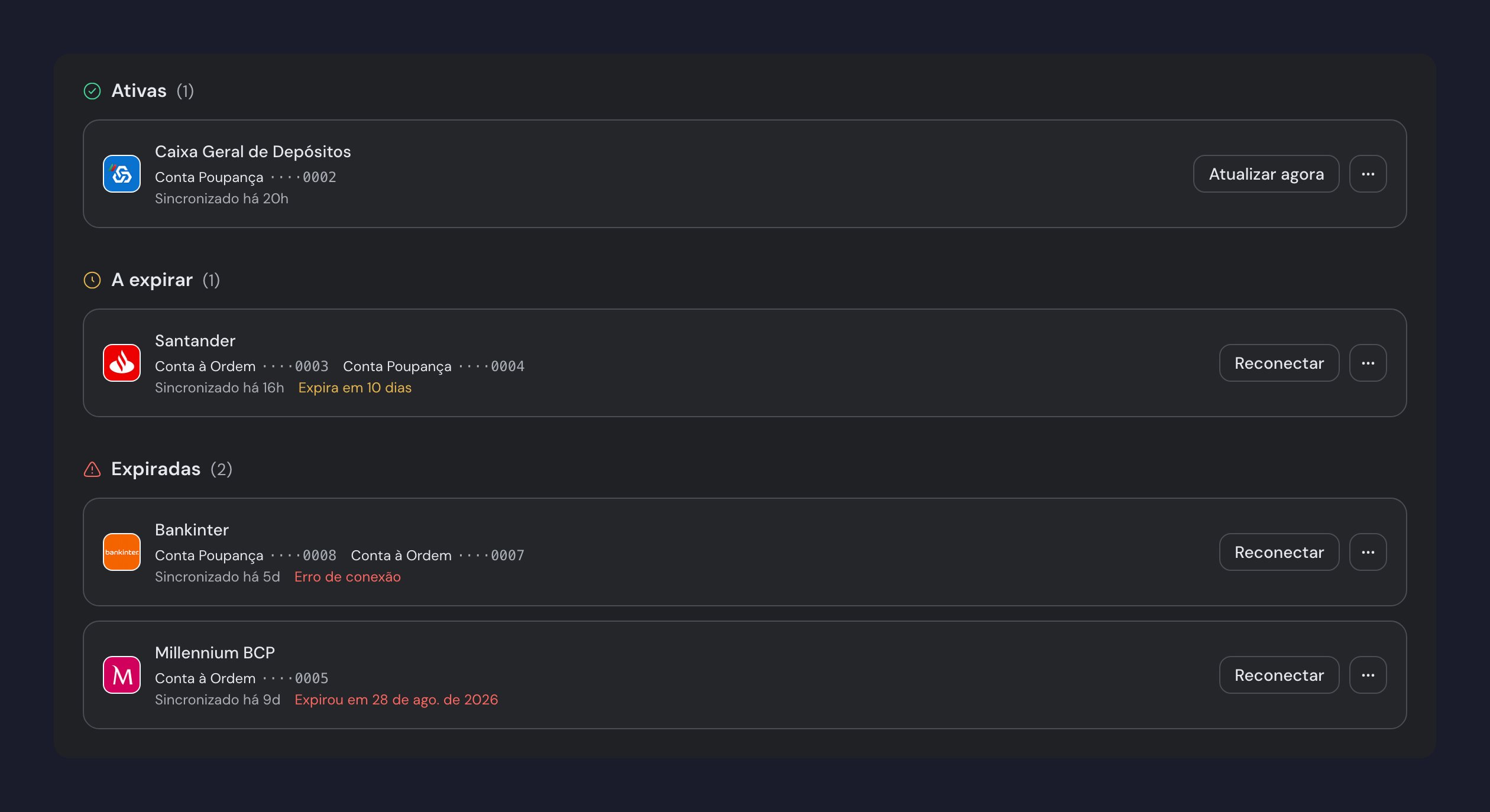Select Conta Poupança account ending 0008
Screen dimensions: 1490x812
[245, 556]
